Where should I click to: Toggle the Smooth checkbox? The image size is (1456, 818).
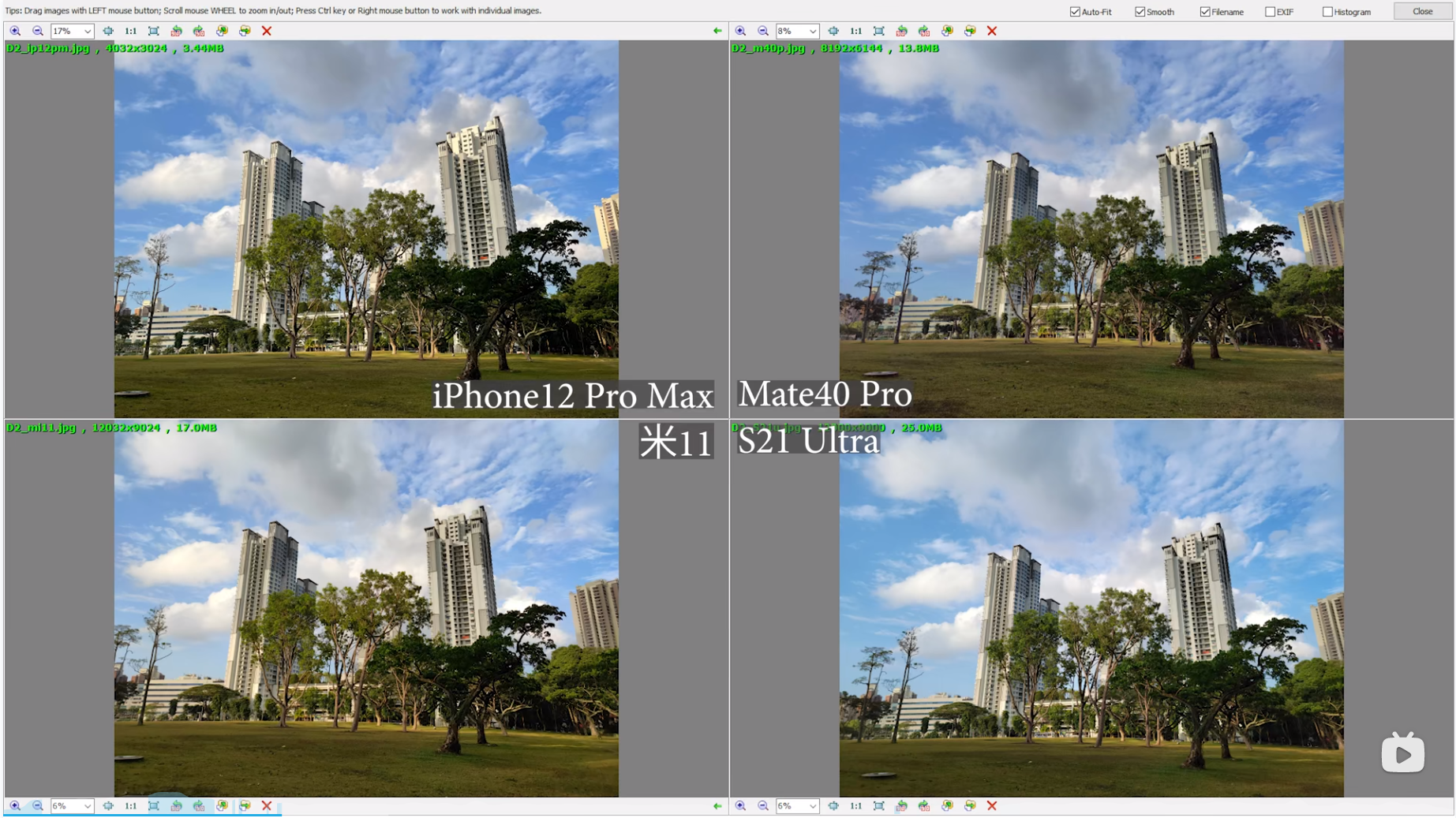pyautogui.click(x=1140, y=12)
